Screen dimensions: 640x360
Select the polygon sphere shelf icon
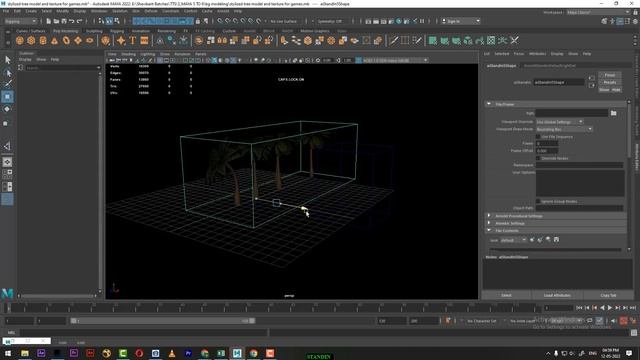click(20, 40)
